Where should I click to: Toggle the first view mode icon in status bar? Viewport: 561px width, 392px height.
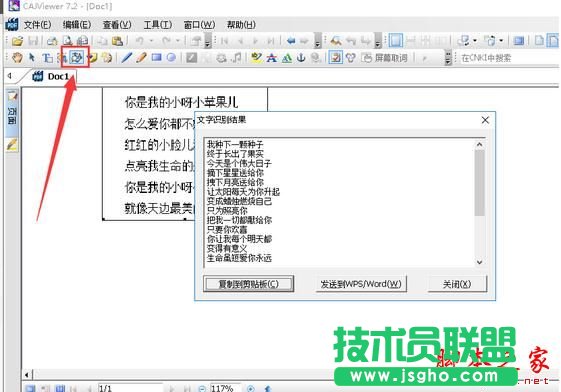pos(30,388)
